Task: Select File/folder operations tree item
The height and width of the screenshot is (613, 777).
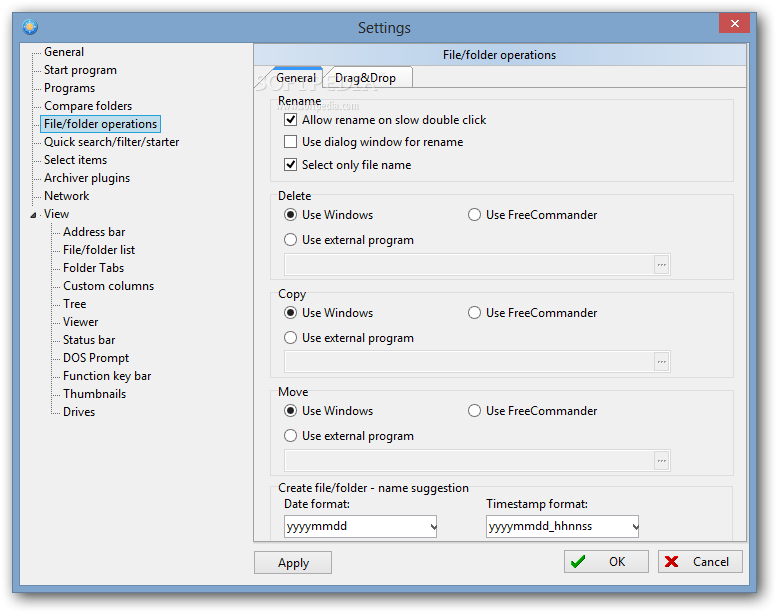Action: [101, 124]
